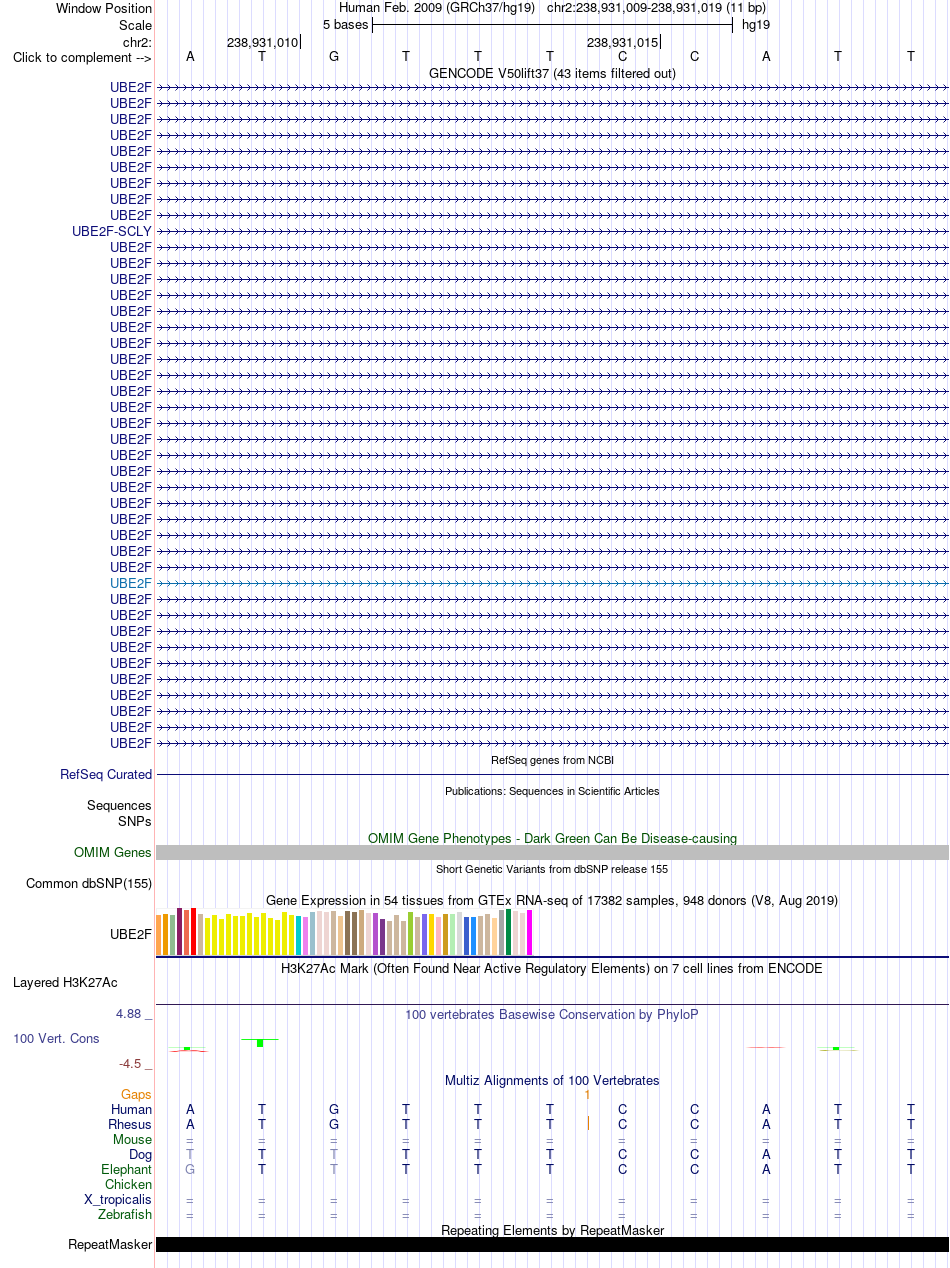Select the Chicken alignment row label
Viewport: 950px width, 1268px height.
(129, 1185)
